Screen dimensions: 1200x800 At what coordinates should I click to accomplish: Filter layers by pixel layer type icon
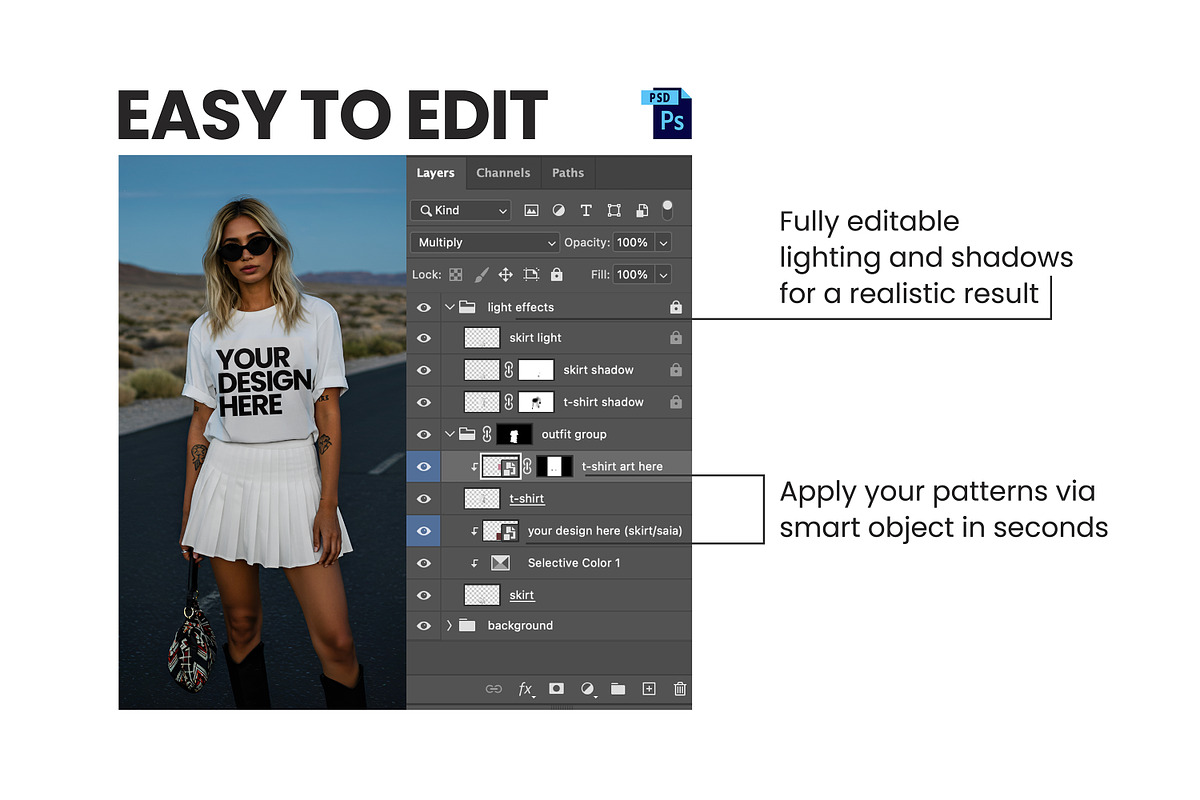tap(531, 210)
